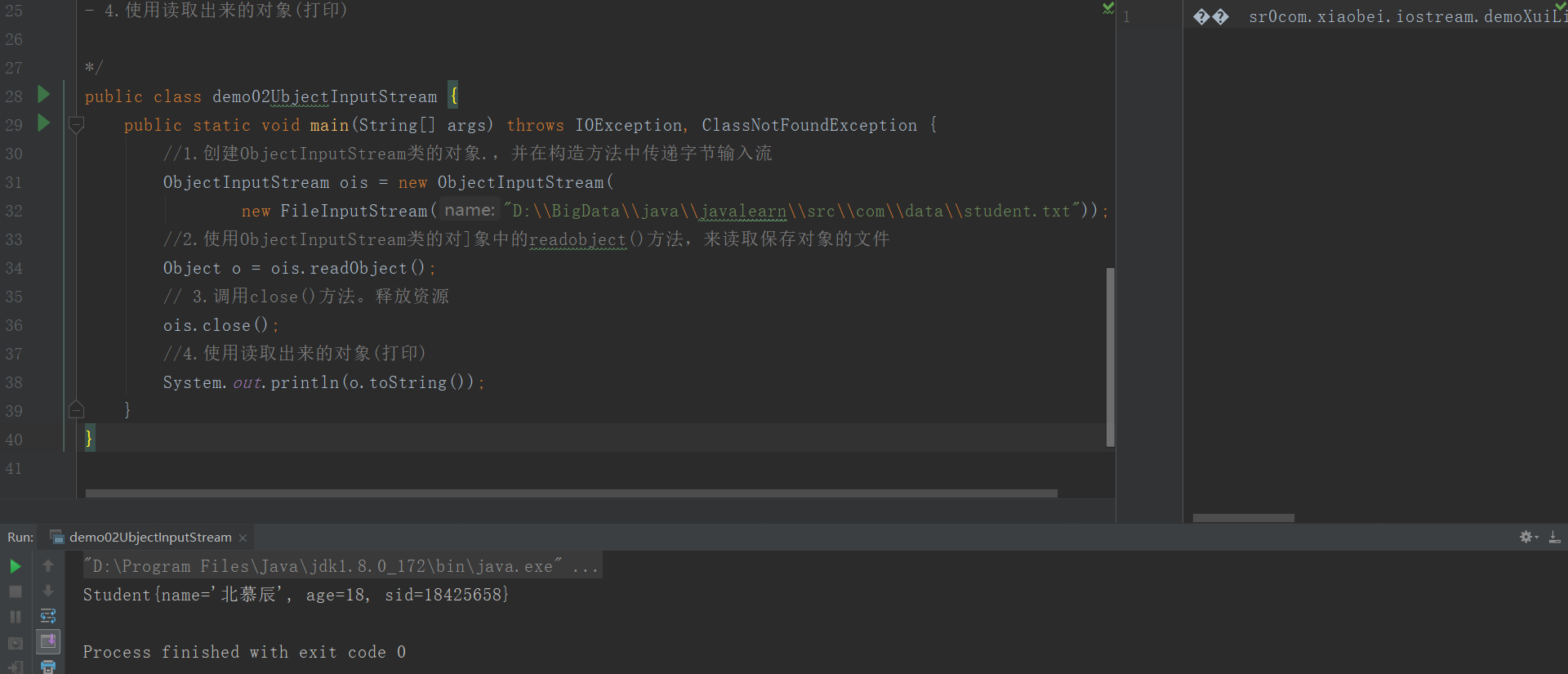
Task: Run main method from the line 29 gutter arrow
Action: 44,123
